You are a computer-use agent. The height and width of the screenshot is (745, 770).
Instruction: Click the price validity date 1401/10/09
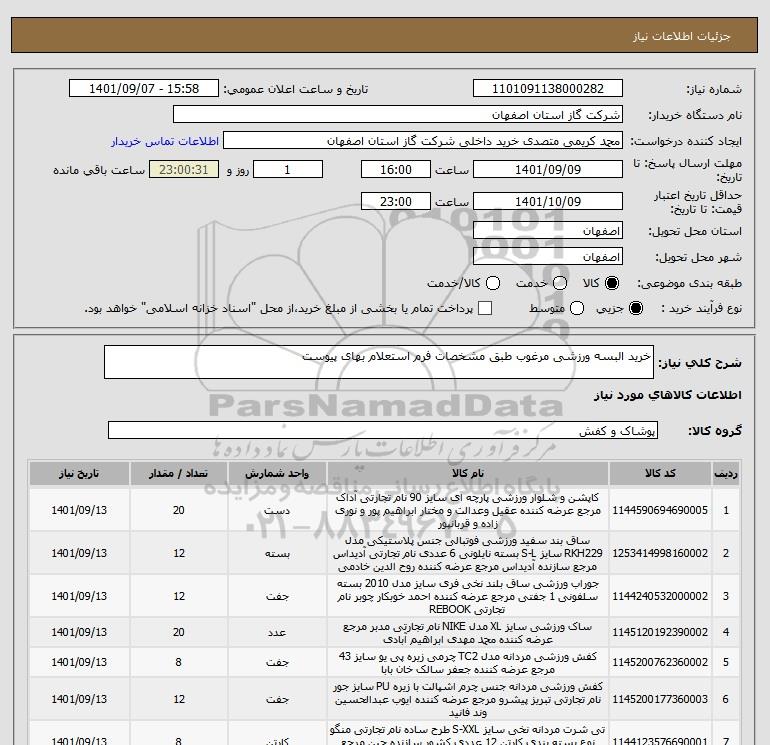(548, 202)
